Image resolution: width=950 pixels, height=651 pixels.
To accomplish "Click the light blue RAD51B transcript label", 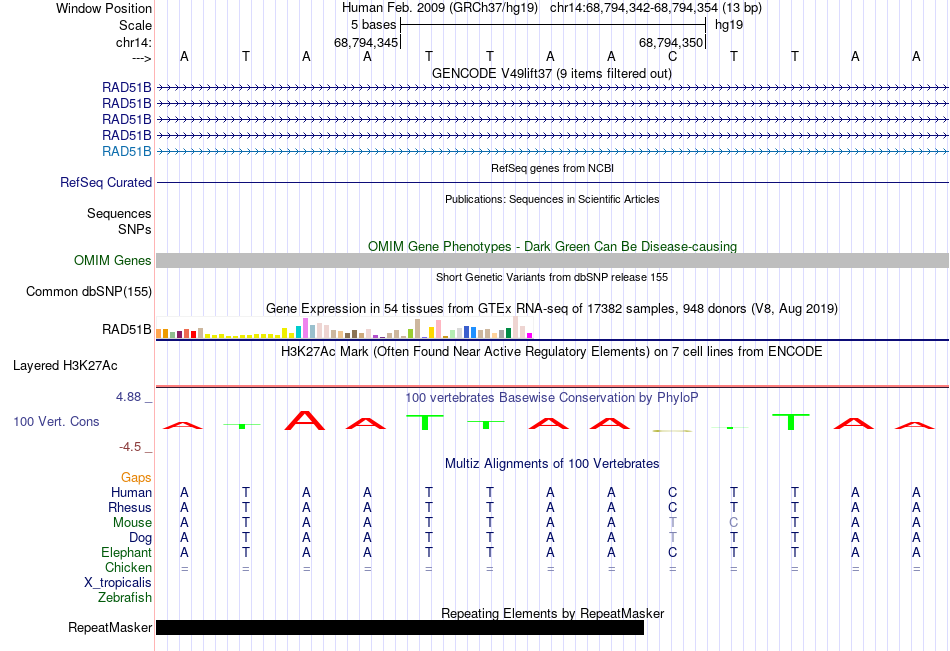I will click(x=127, y=152).
